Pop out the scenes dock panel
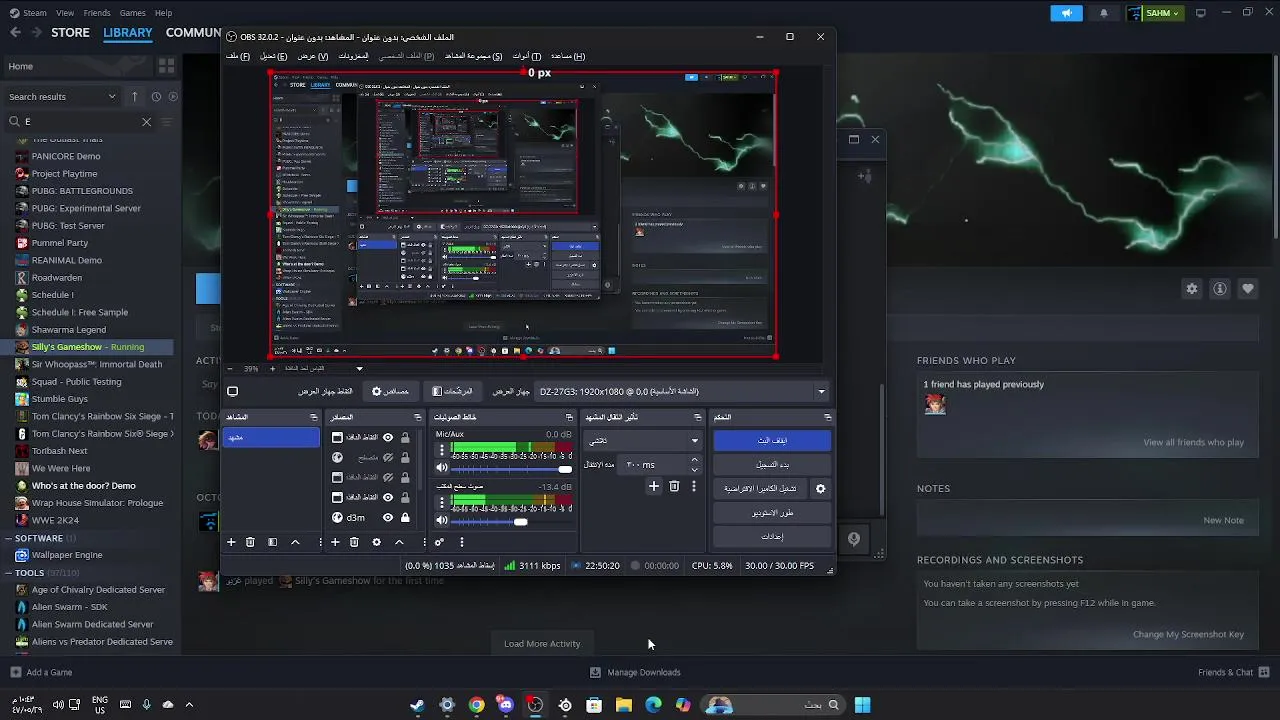Screen dimensions: 1280x720 pos(313,417)
